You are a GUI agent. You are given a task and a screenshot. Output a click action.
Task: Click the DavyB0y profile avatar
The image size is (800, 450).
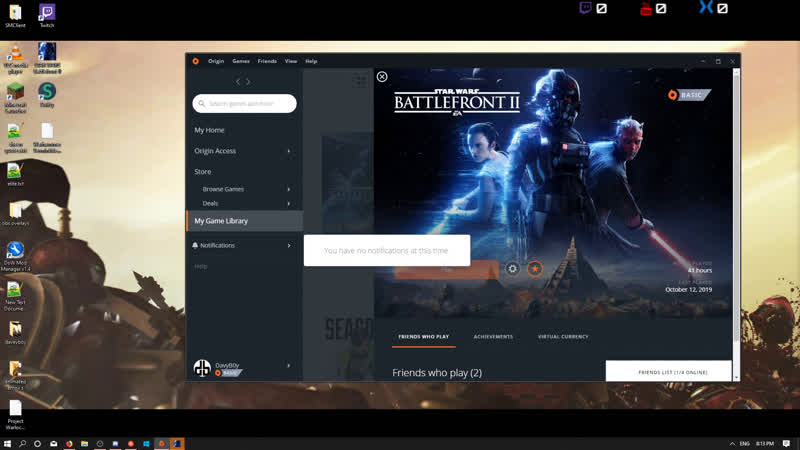[202, 368]
